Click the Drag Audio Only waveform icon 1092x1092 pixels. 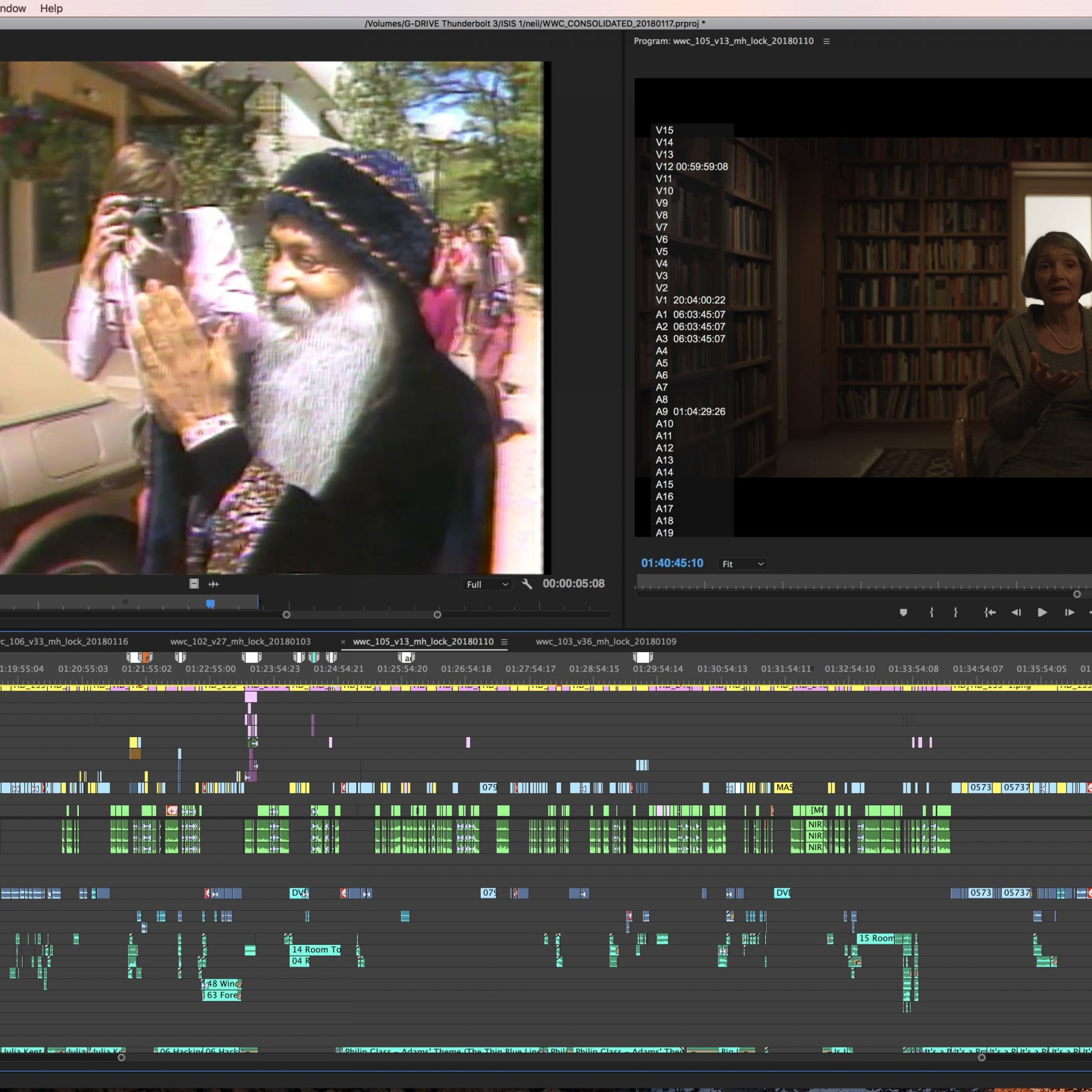click(x=214, y=584)
